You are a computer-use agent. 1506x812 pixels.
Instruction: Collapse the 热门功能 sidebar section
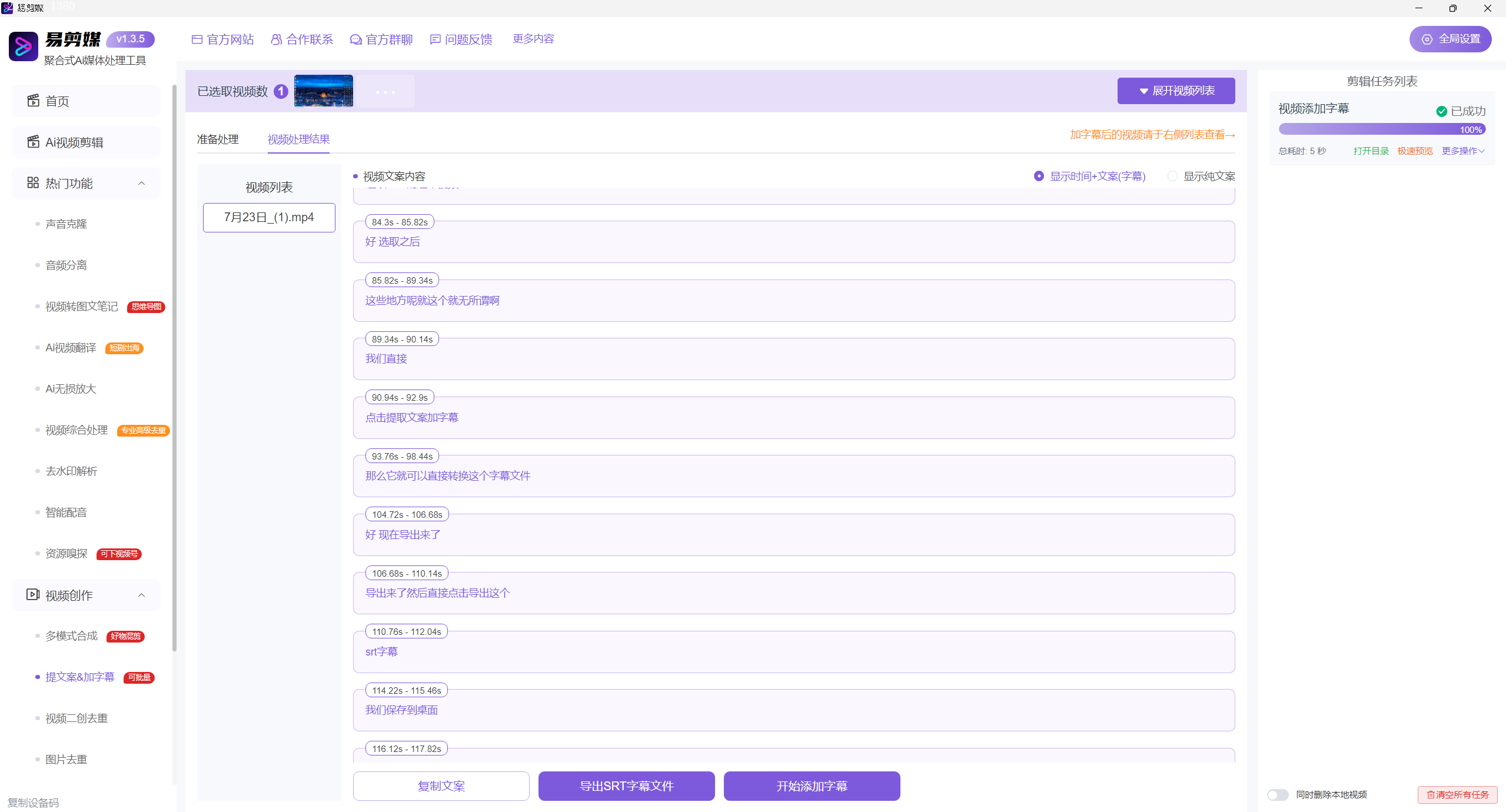coord(141,183)
